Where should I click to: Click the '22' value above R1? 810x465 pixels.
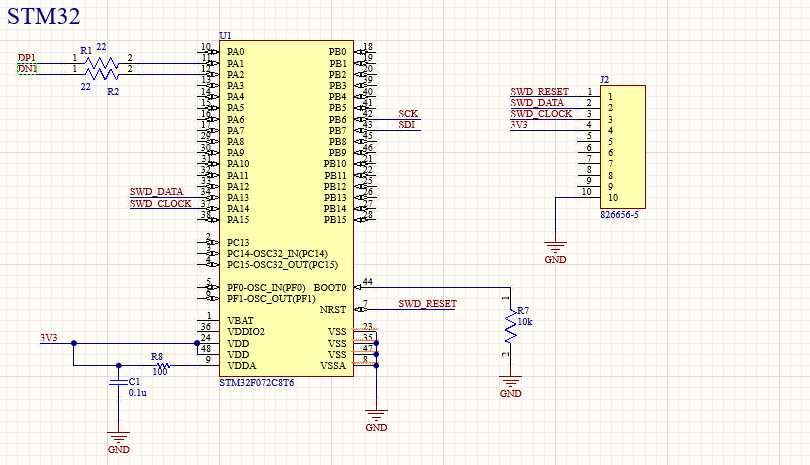point(101,47)
